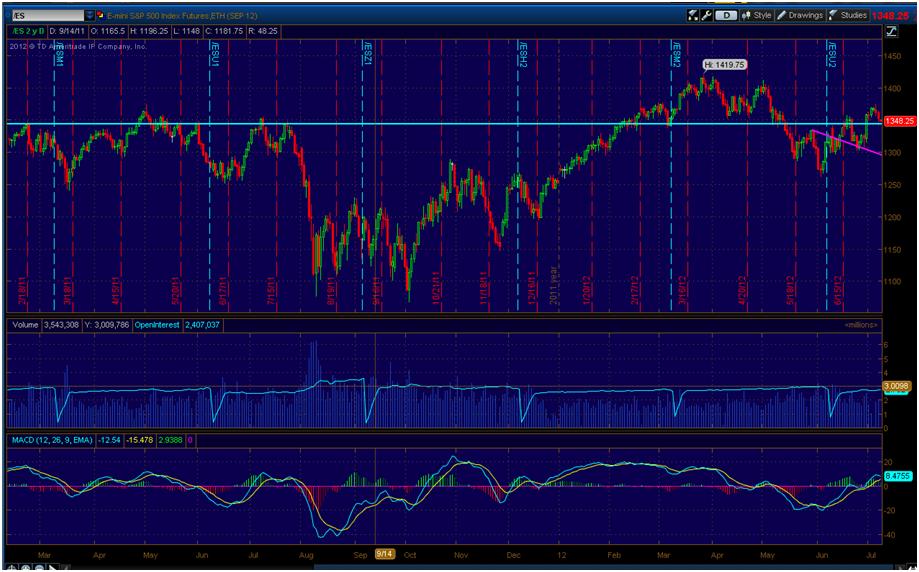Click the 8.4755 MACD axis label
Image resolution: width=919 pixels, height=572 pixels.
pyautogui.click(x=900, y=476)
